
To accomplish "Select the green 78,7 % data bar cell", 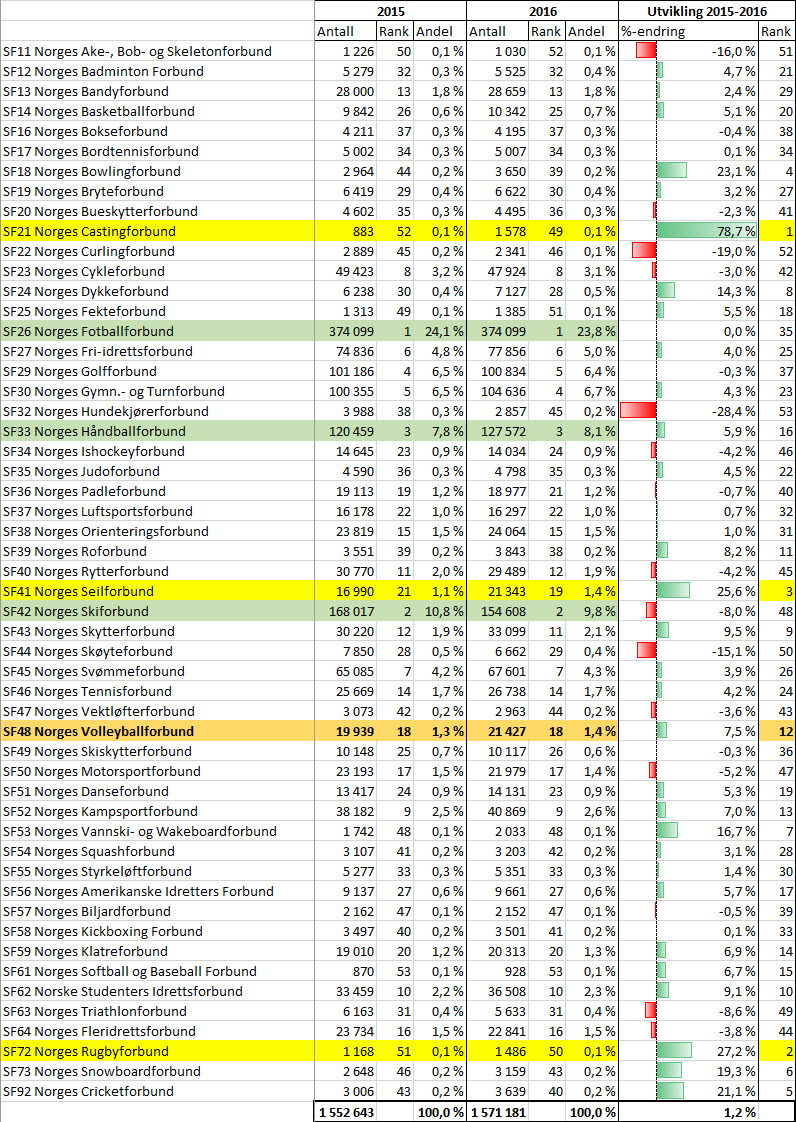I will coord(705,231).
